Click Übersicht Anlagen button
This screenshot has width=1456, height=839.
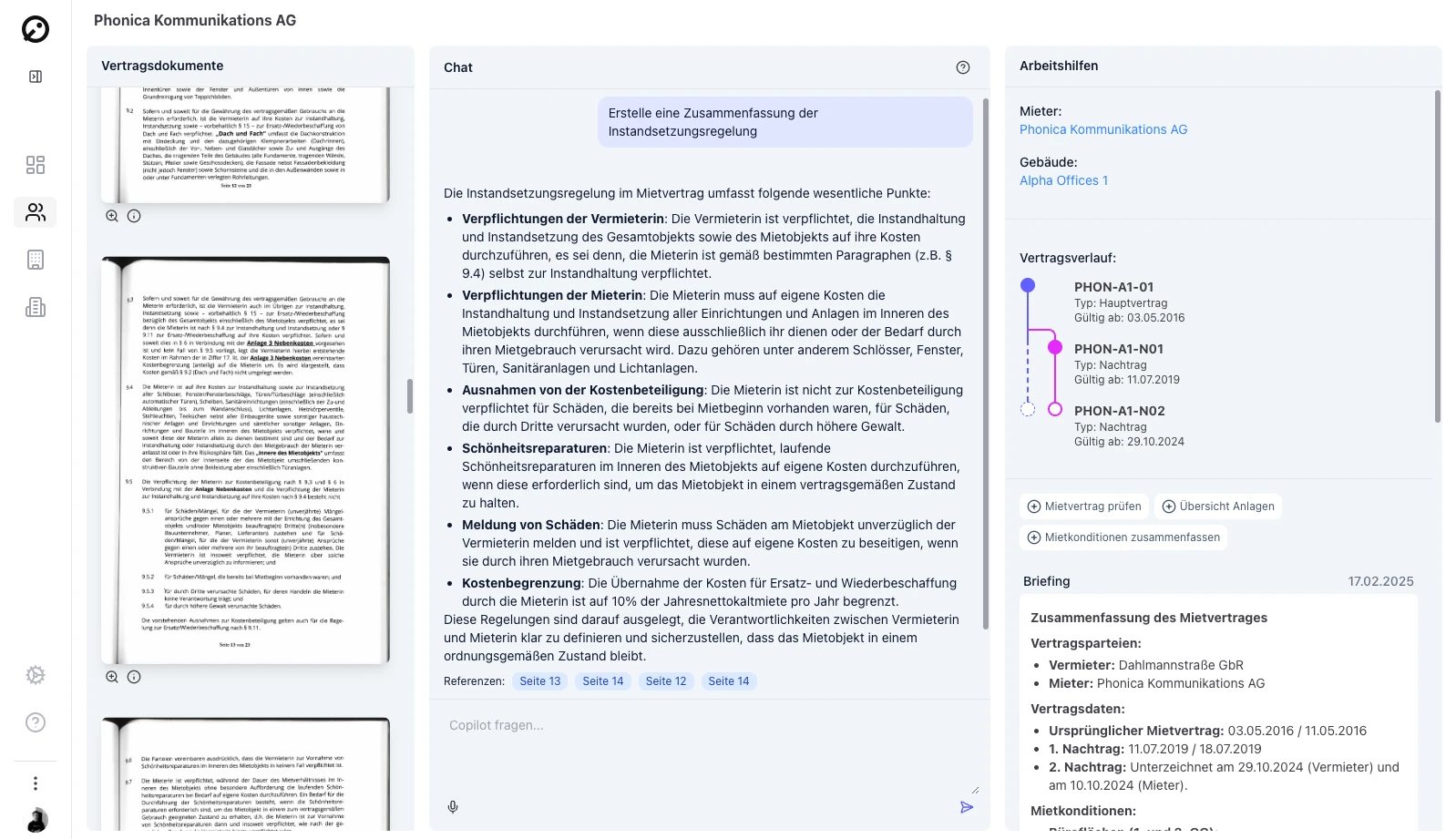coord(1218,506)
